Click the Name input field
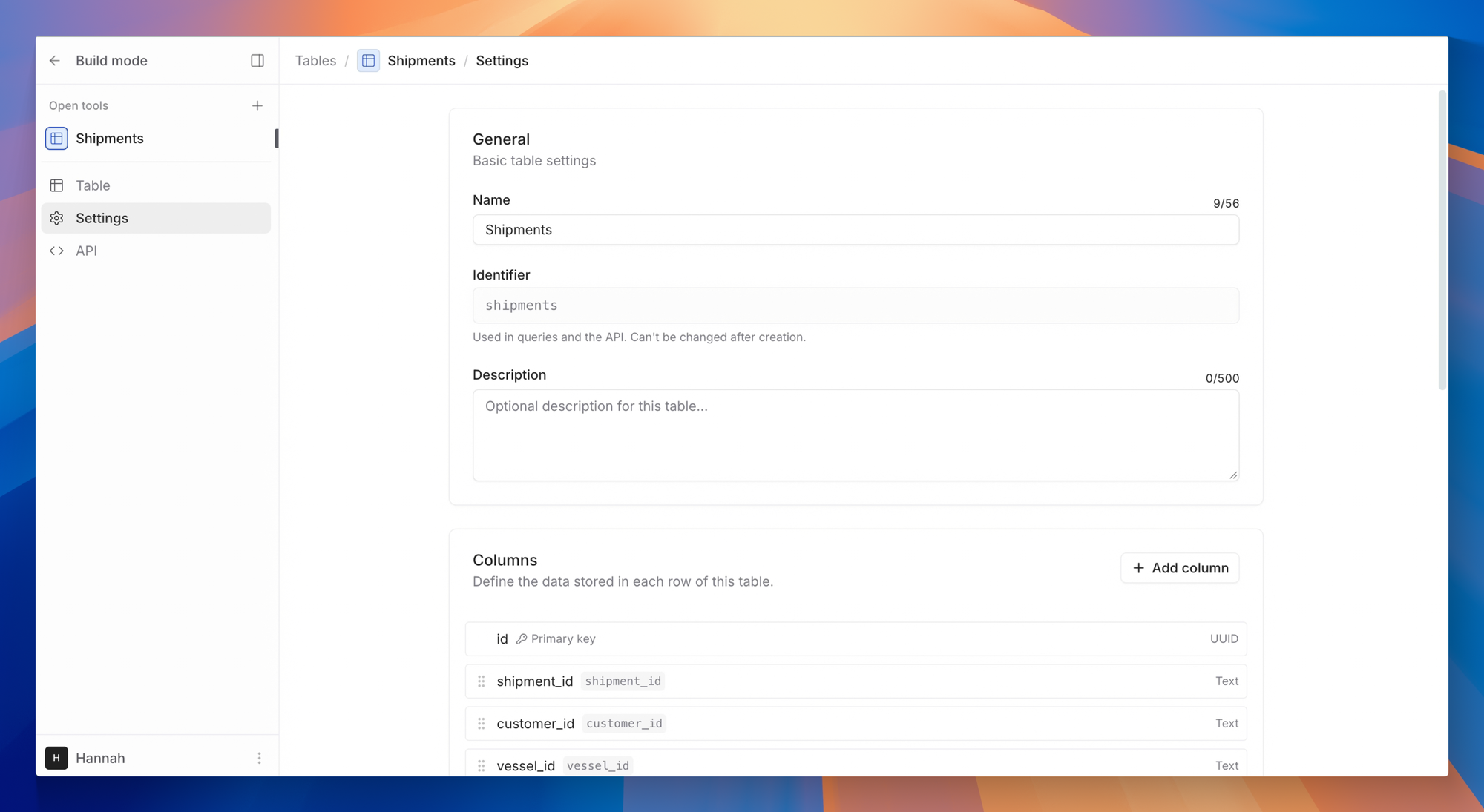The height and width of the screenshot is (812, 1484). click(x=856, y=230)
